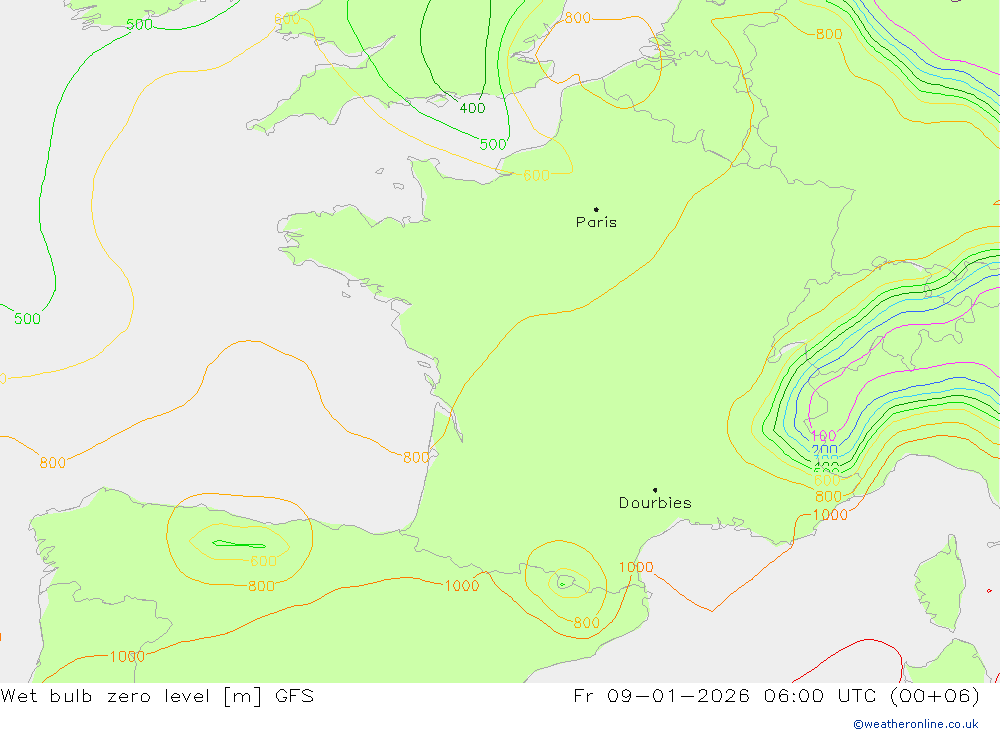Click the 800 label near French Atlantic coast
The image size is (1000, 733).
[416, 457]
